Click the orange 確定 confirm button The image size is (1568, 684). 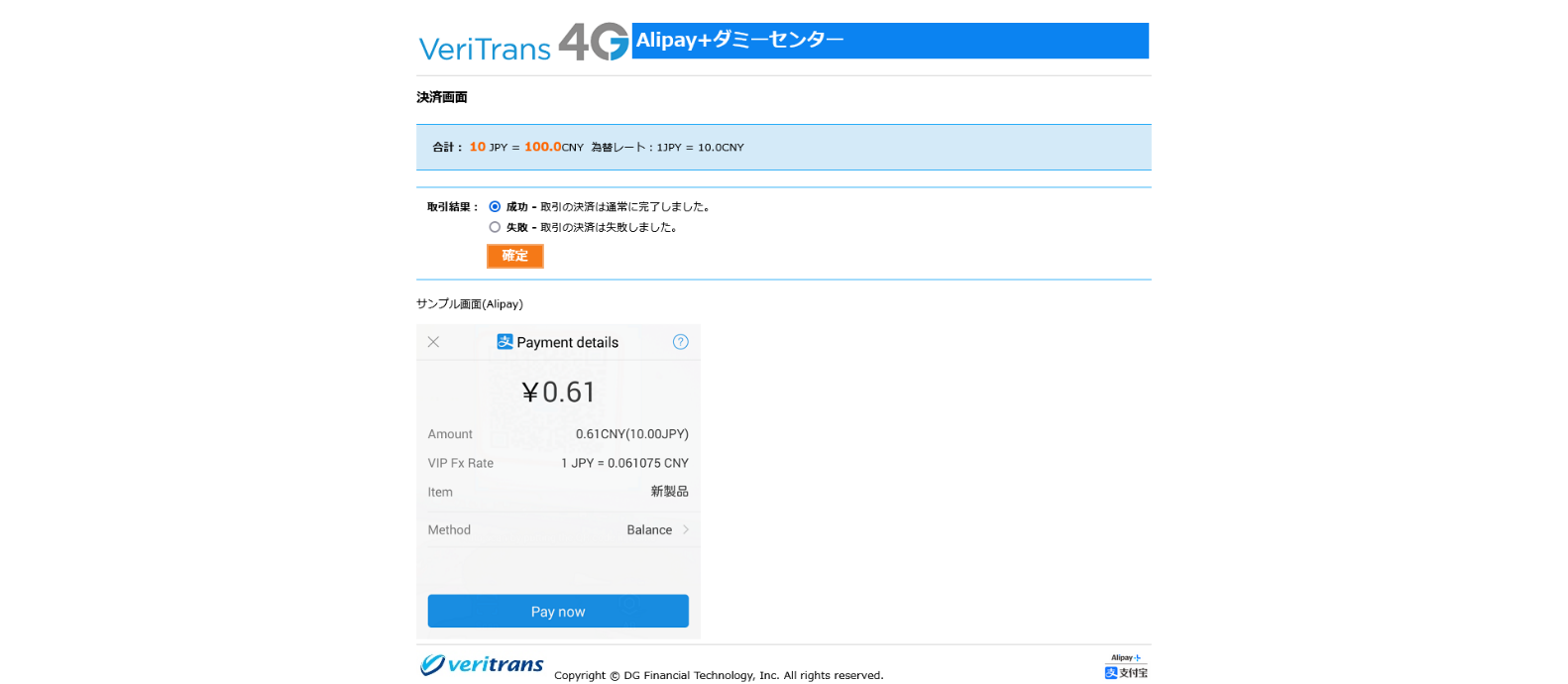(x=515, y=256)
